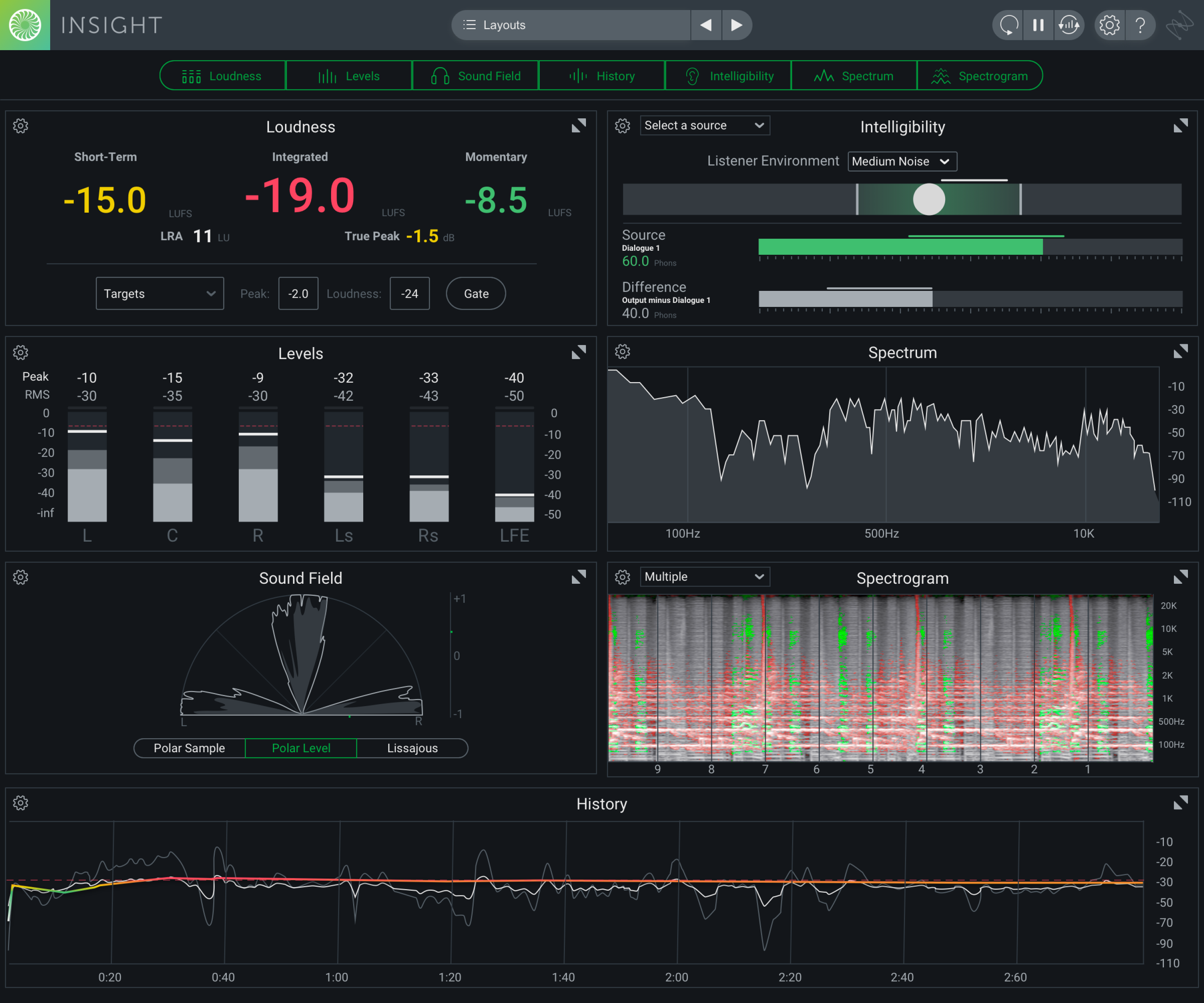The width and height of the screenshot is (1204, 1003).
Task: Open the Loudness panel settings gear
Action: point(20,126)
